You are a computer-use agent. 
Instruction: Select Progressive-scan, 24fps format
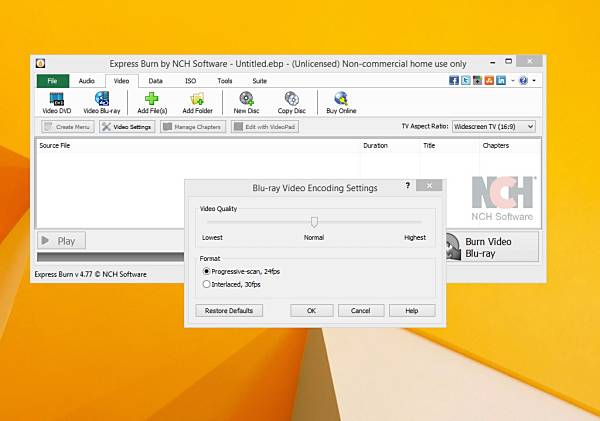click(x=241, y=271)
